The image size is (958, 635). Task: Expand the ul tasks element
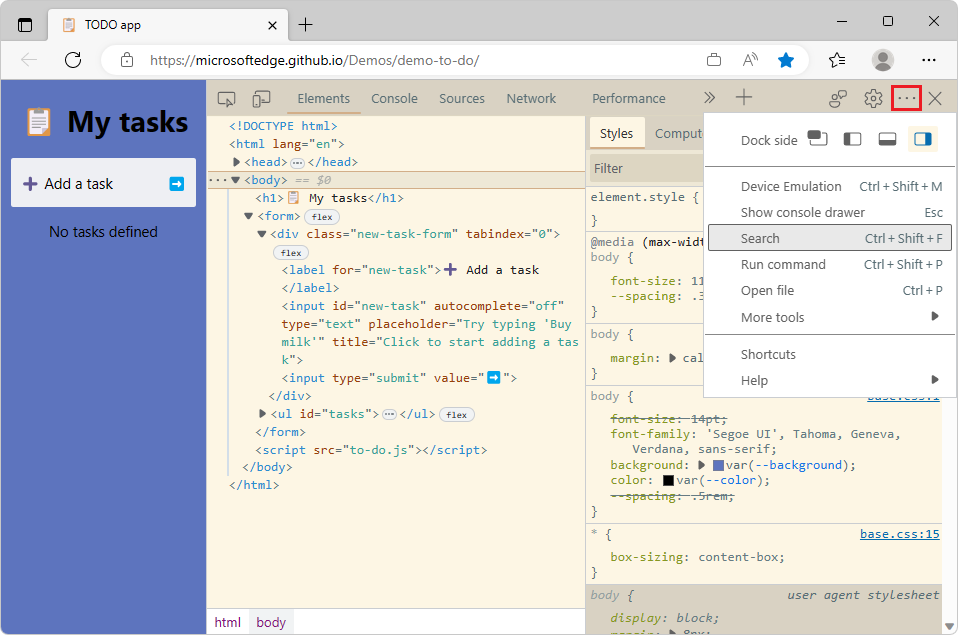tap(262, 413)
